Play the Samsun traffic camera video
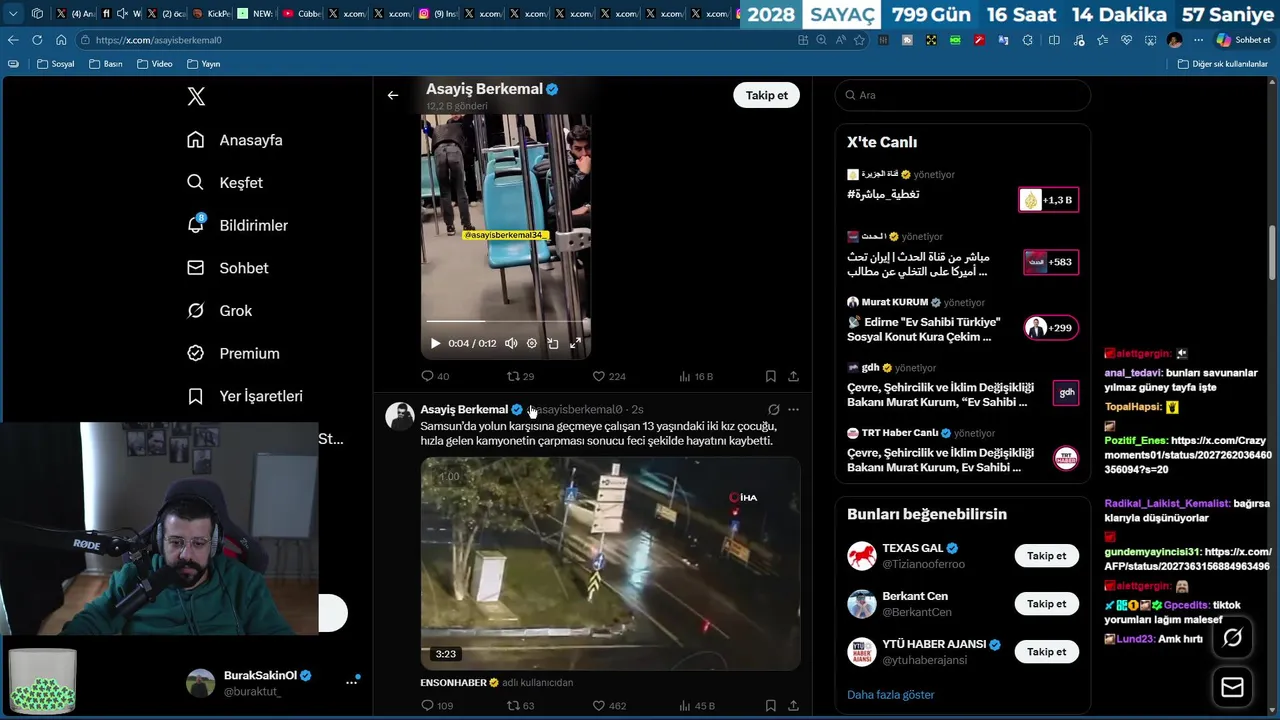This screenshot has height=720, width=1280. point(610,563)
